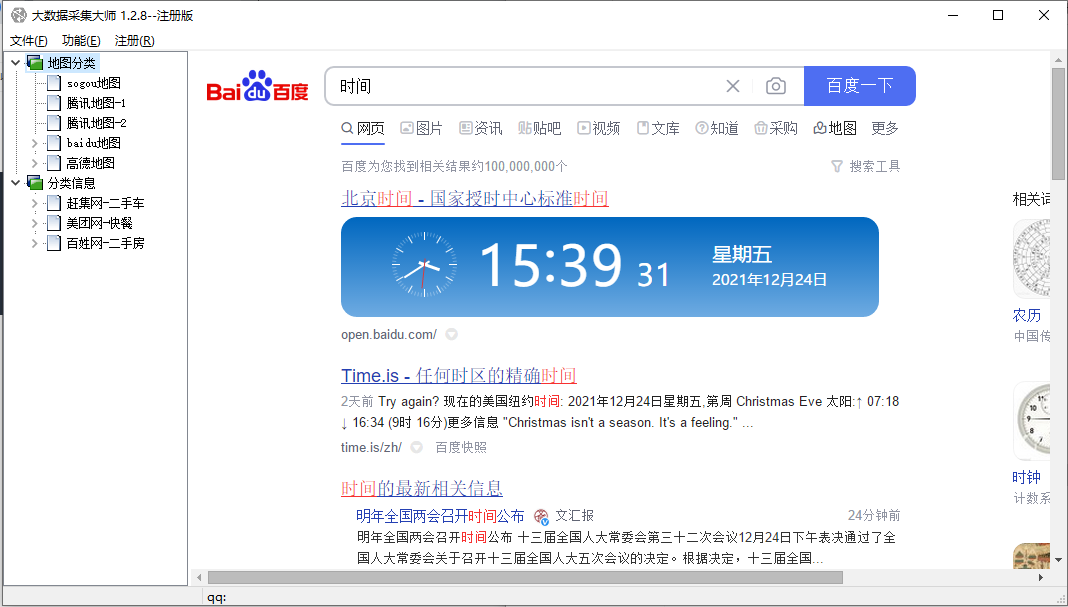Image resolution: width=1068 pixels, height=607 pixels.
Task: Click the sogou地图 page icon
Action: click(54, 83)
